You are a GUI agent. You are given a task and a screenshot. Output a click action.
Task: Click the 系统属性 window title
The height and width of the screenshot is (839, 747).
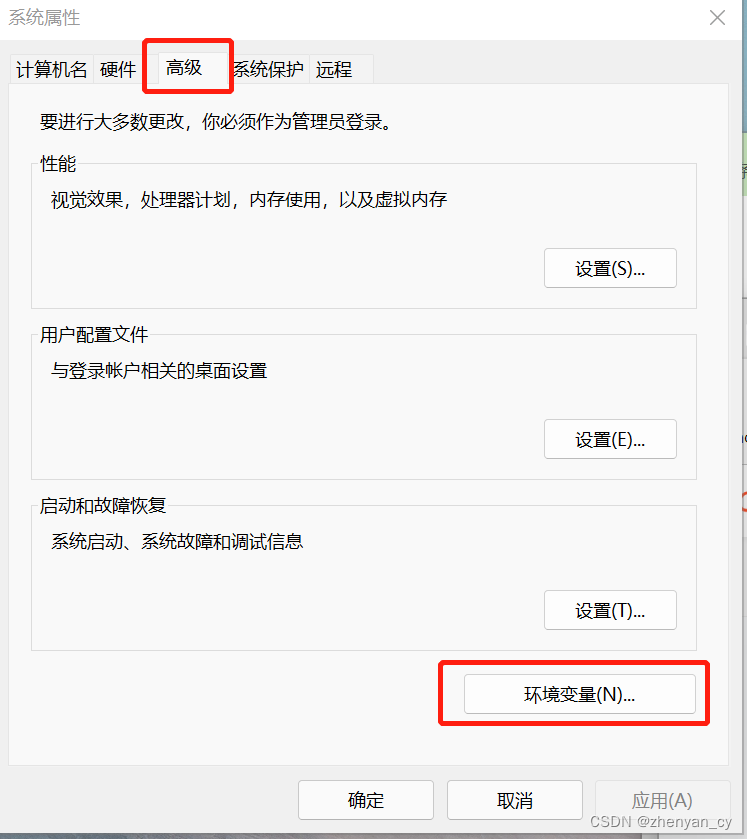(x=44, y=18)
